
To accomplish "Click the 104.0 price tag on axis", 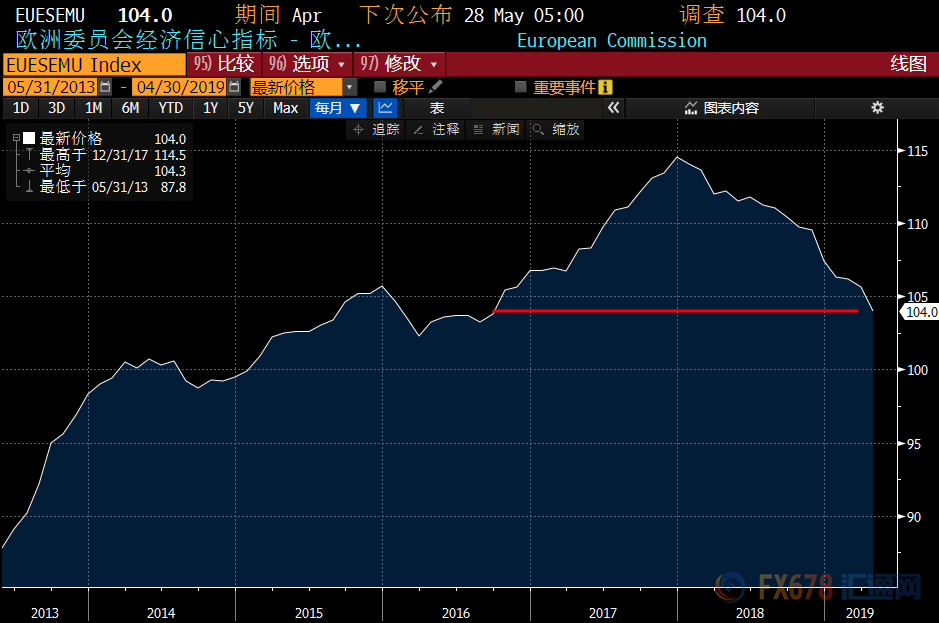I will (x=920, y=312).
